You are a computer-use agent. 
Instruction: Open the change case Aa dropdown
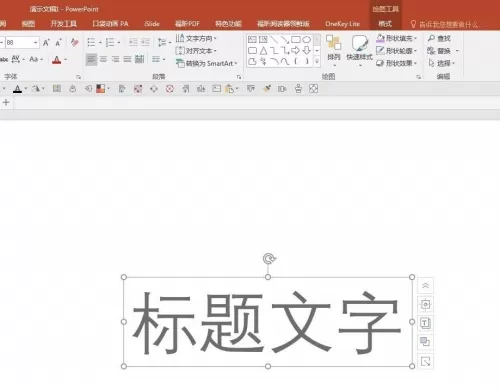click(36, 59)
